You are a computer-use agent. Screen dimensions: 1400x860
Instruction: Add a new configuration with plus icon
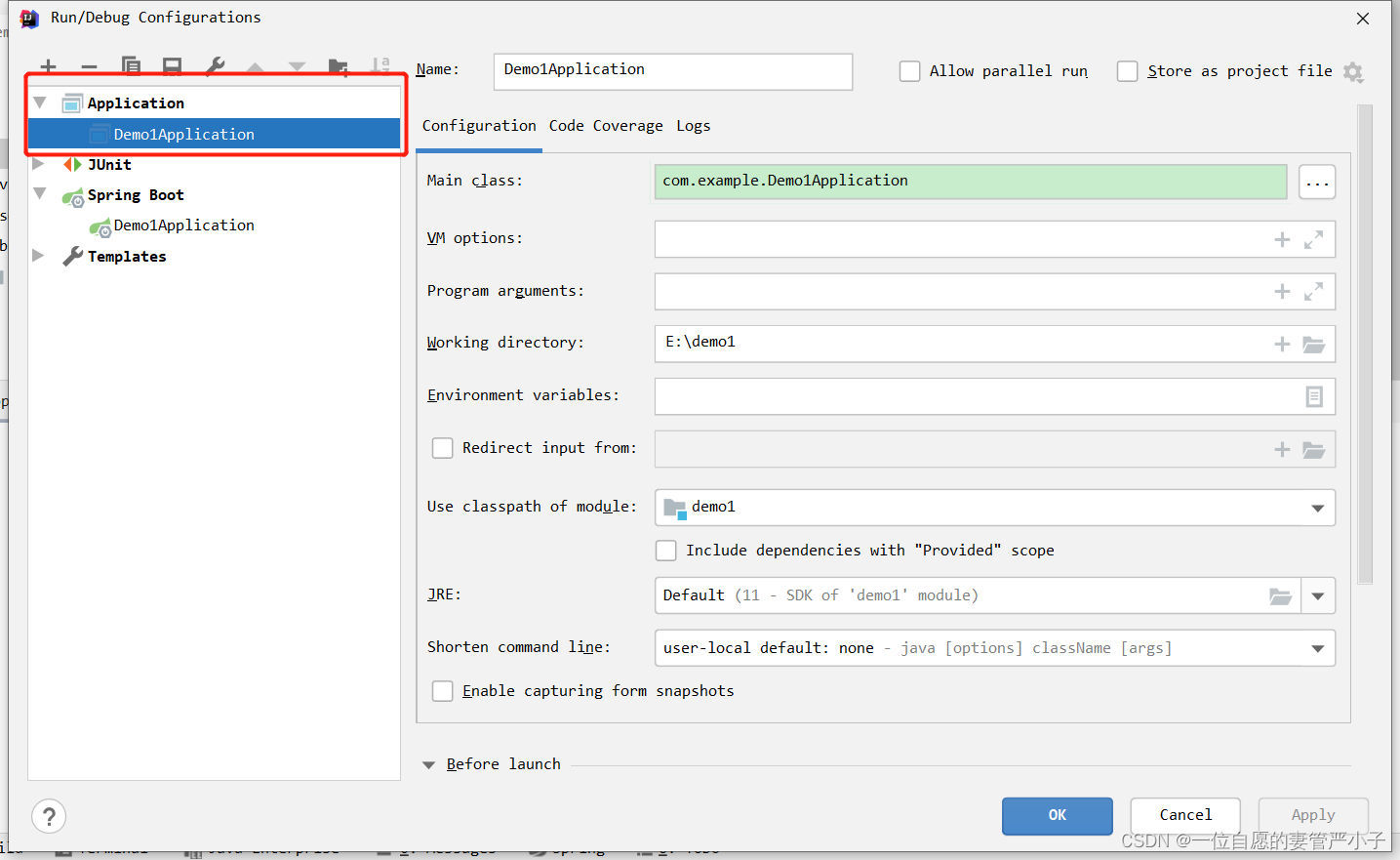(x=48, y=66)
